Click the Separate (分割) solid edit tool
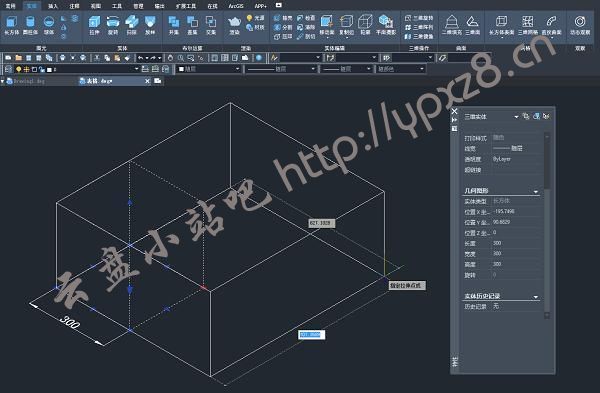This screenshot has width=600, height=393. click(283, 27)
